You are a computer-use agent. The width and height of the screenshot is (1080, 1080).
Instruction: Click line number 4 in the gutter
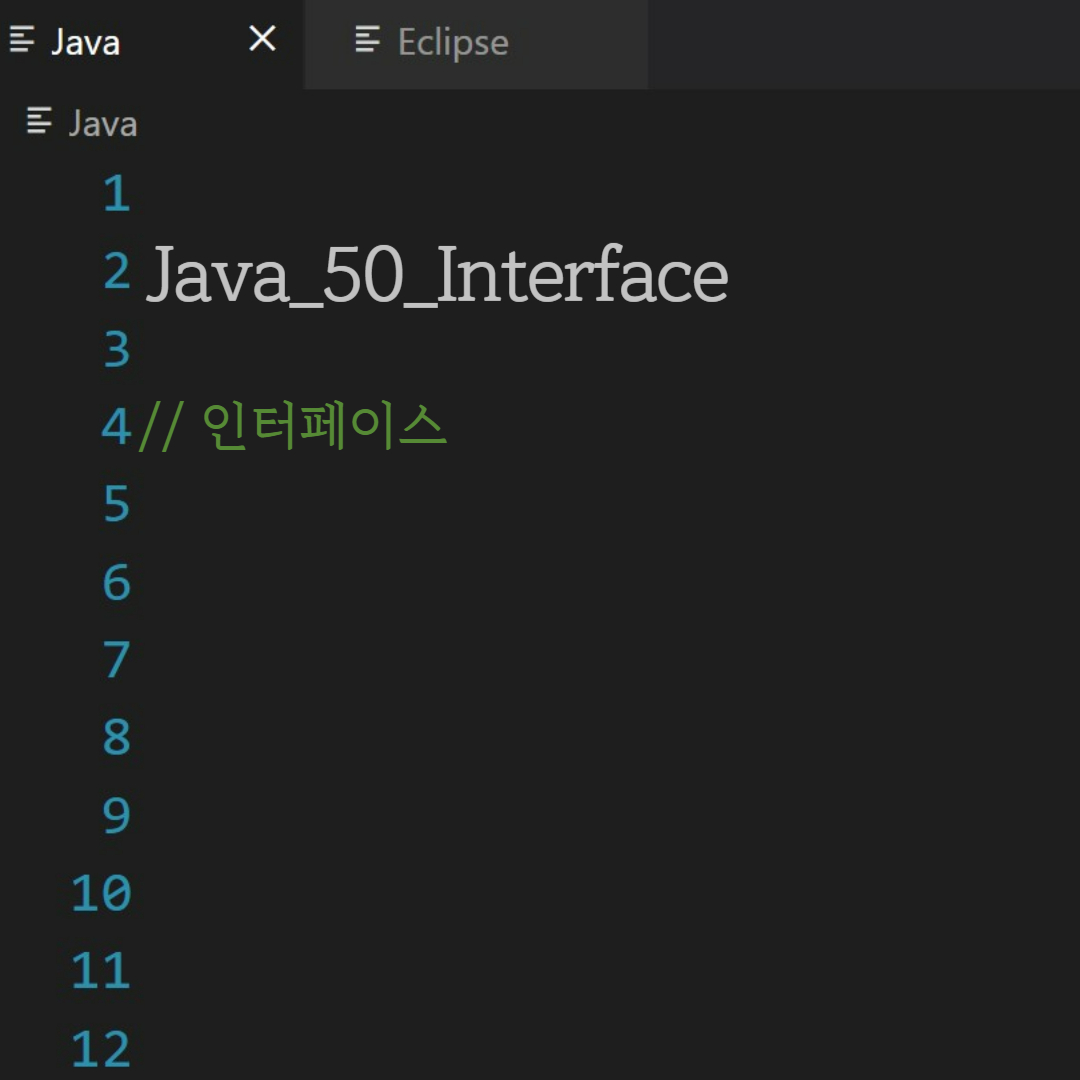click(x=116, y=426)
